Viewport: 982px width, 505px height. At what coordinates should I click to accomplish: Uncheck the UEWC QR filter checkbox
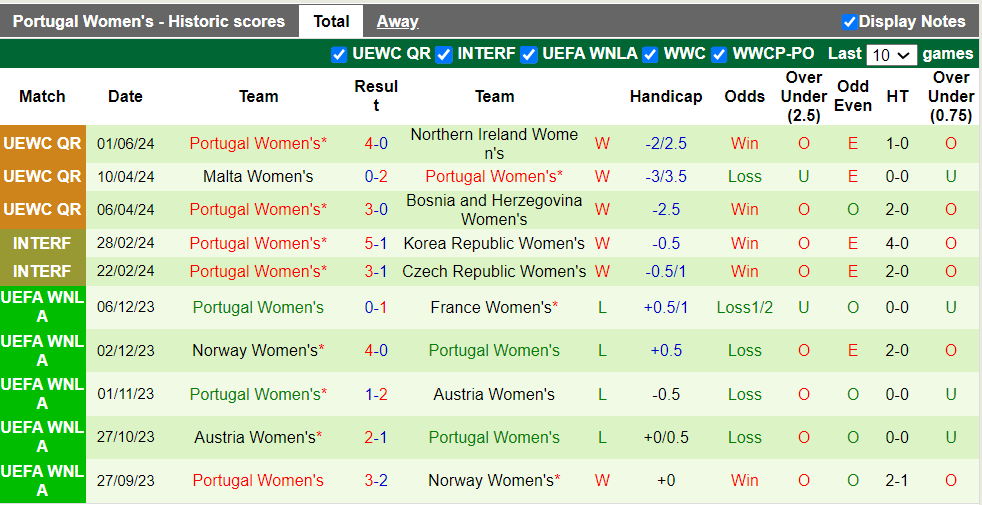pos(339,55)
